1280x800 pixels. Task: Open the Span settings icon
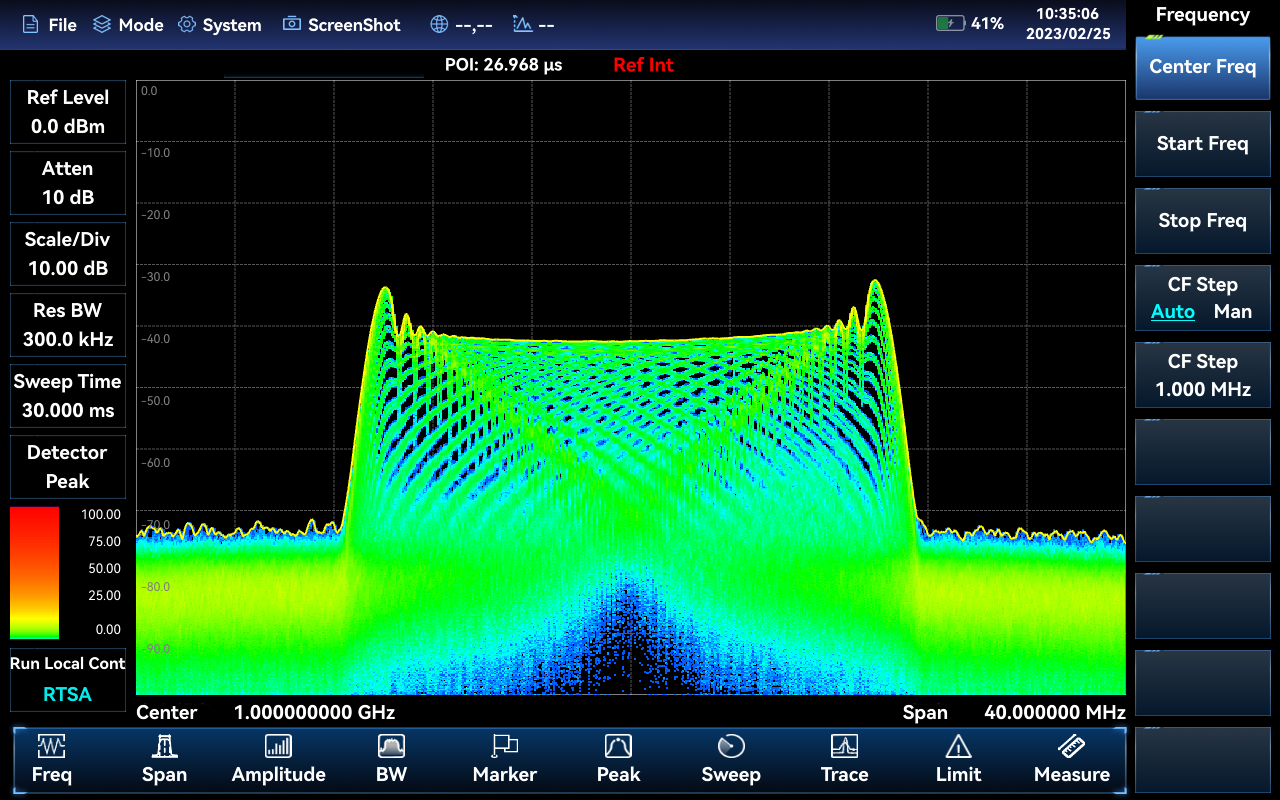pyautogui.click(x=164, y=746)
